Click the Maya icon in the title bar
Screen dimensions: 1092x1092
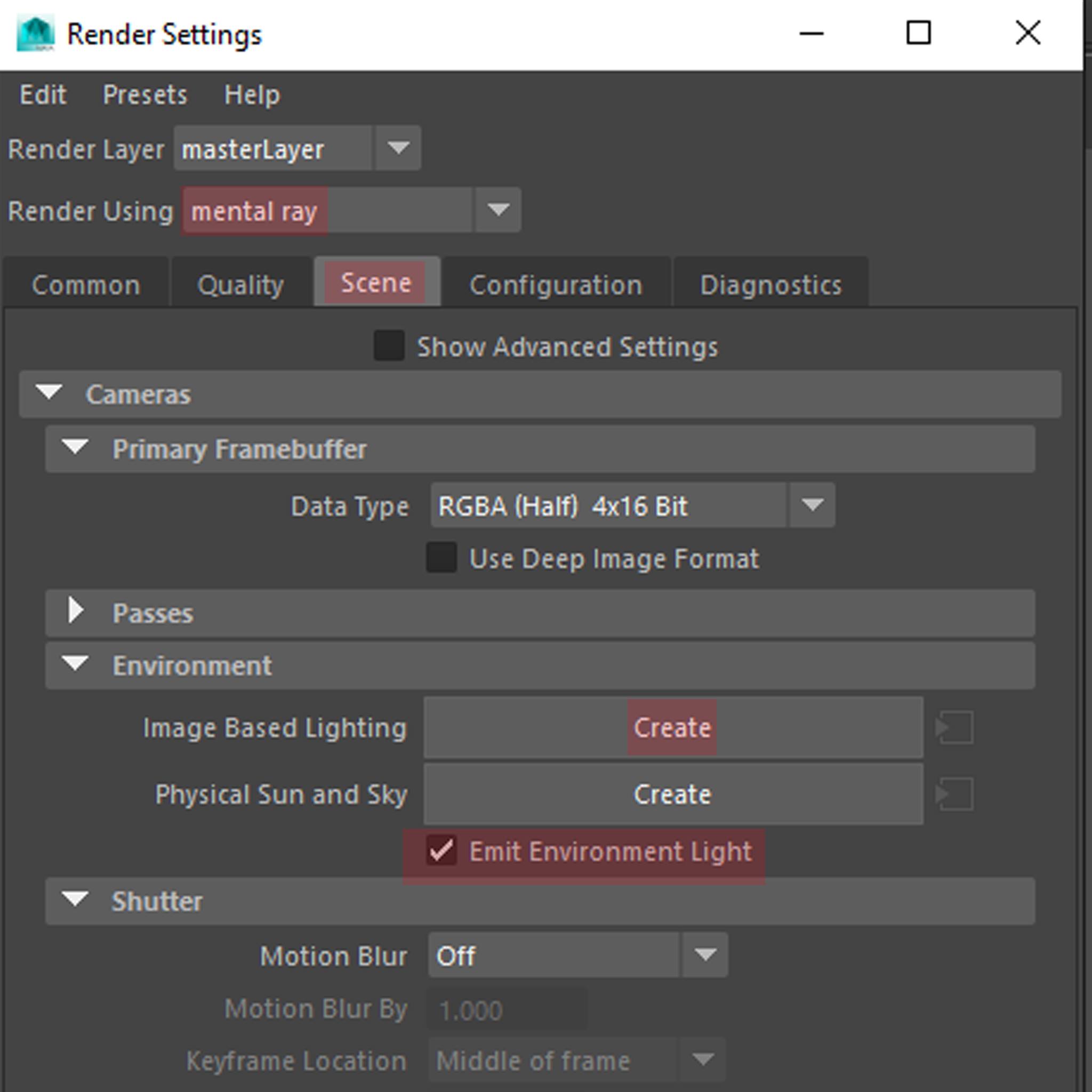click(36, 34)
